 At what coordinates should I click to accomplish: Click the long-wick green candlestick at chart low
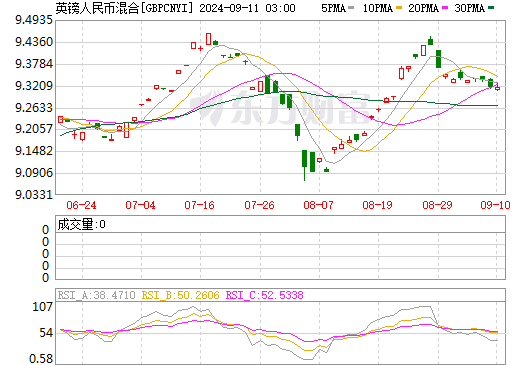[x=304, y=165]
